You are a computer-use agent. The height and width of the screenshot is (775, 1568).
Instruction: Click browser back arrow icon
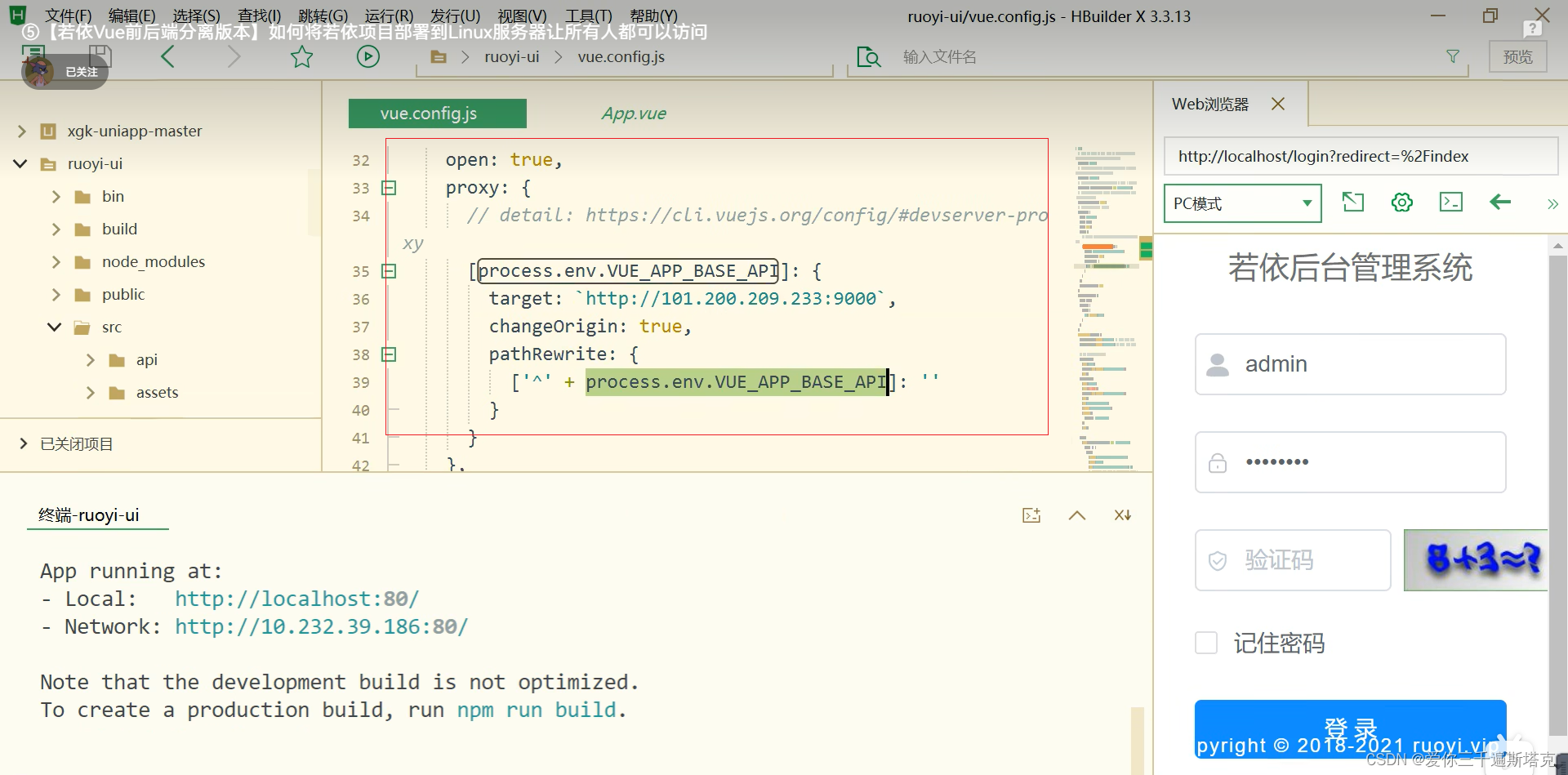tap(1500, 202)
